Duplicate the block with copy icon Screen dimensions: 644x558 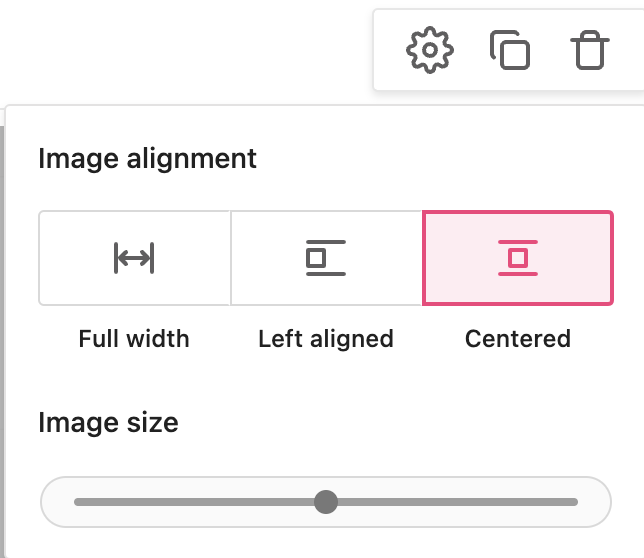[509, 49]
